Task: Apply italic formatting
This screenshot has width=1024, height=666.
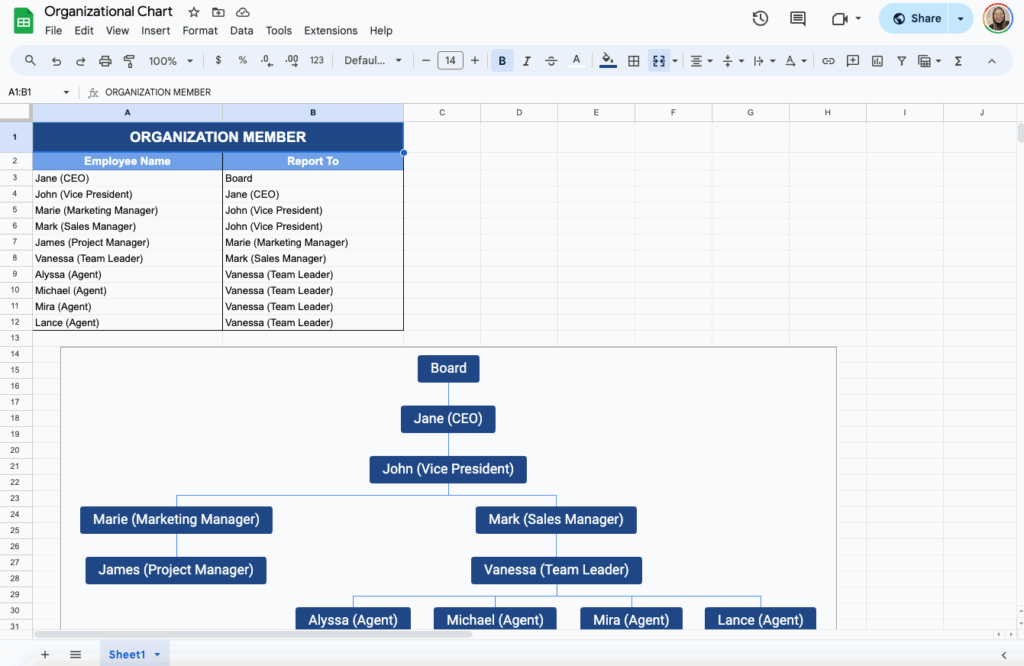Action: 527,60
